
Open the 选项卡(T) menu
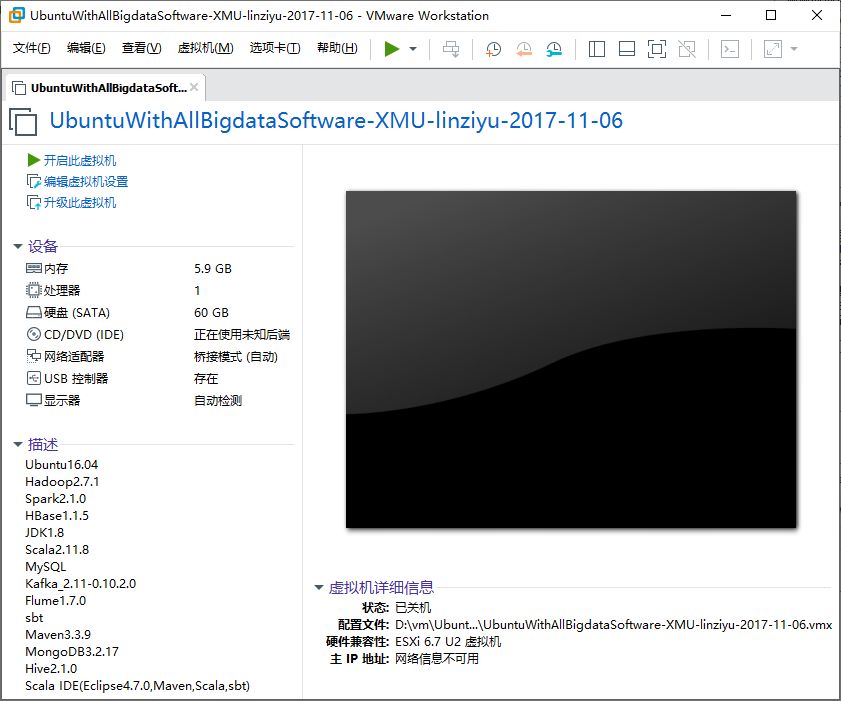(x=275, y=49)
